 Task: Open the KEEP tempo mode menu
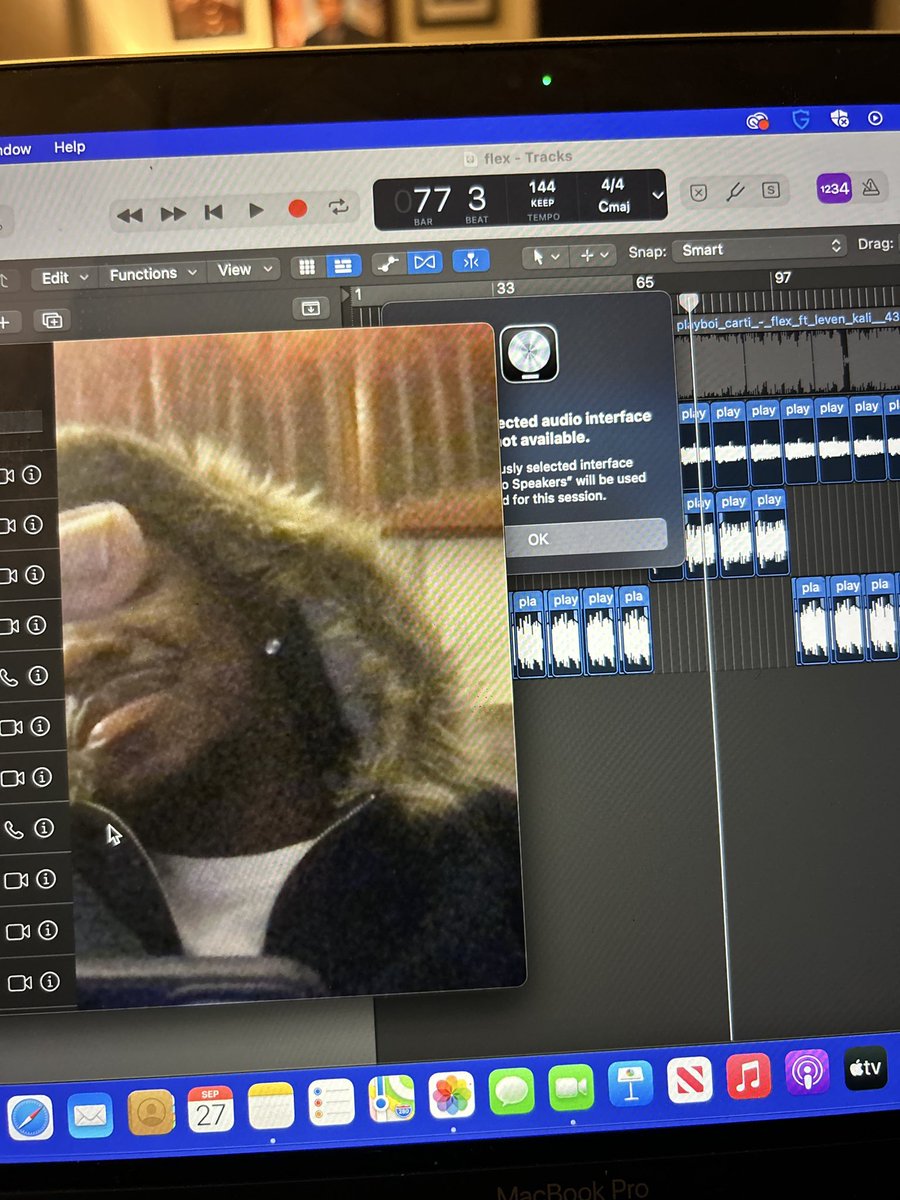pyautogui.click(x=543, y=203)
